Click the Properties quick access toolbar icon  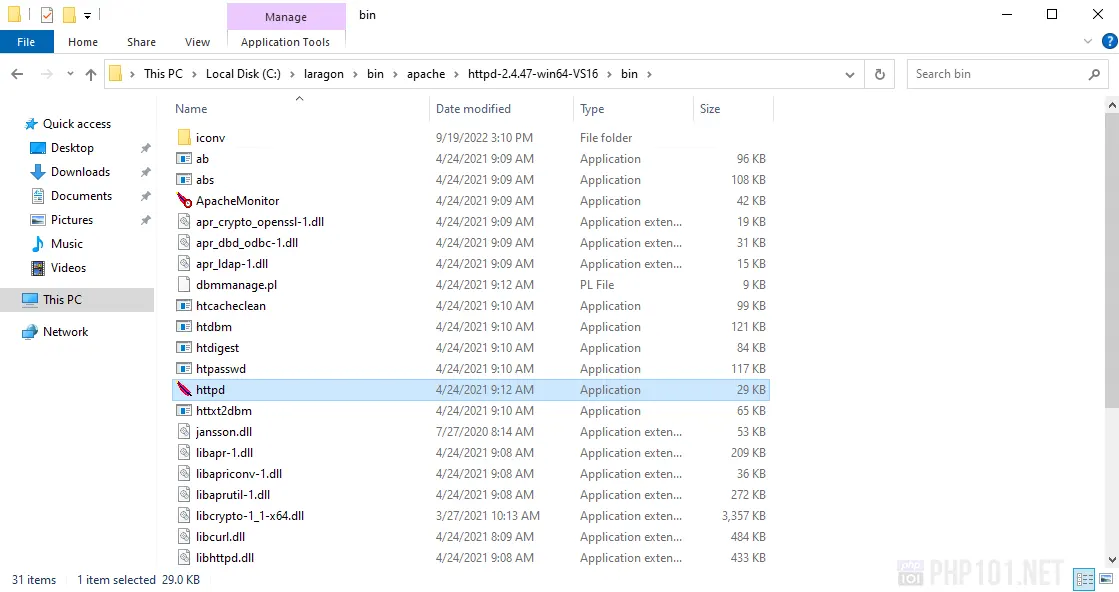pos(47,15)
